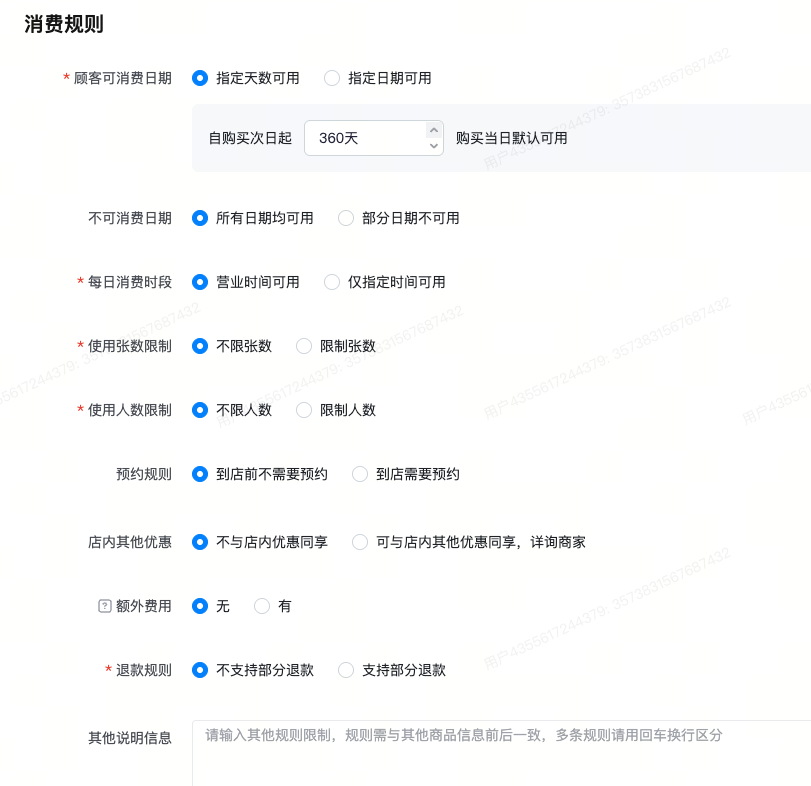Choose 部分日期不可用 radio button

pos(346,218)
